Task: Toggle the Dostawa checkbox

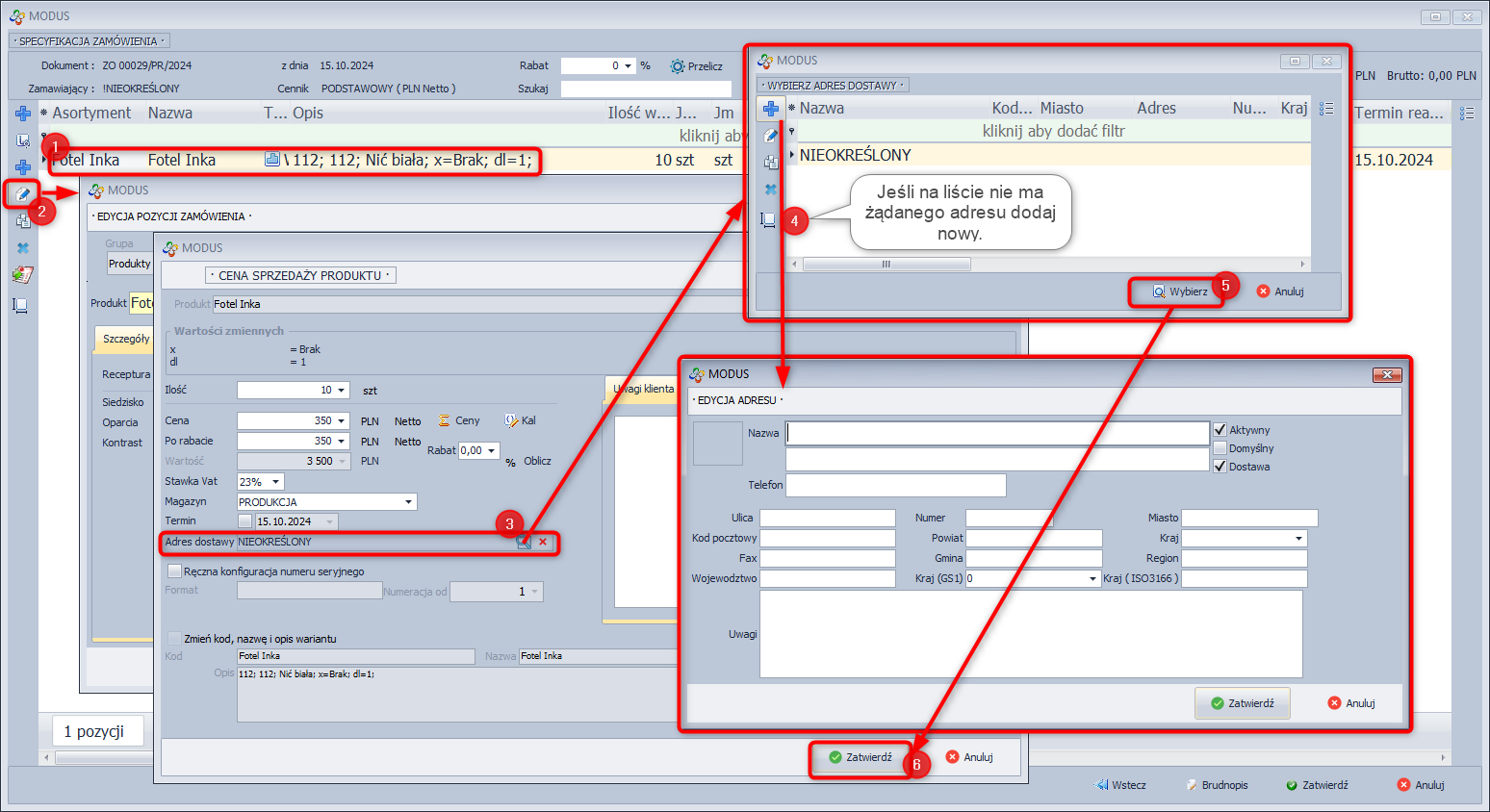Action: (1220, 467)
